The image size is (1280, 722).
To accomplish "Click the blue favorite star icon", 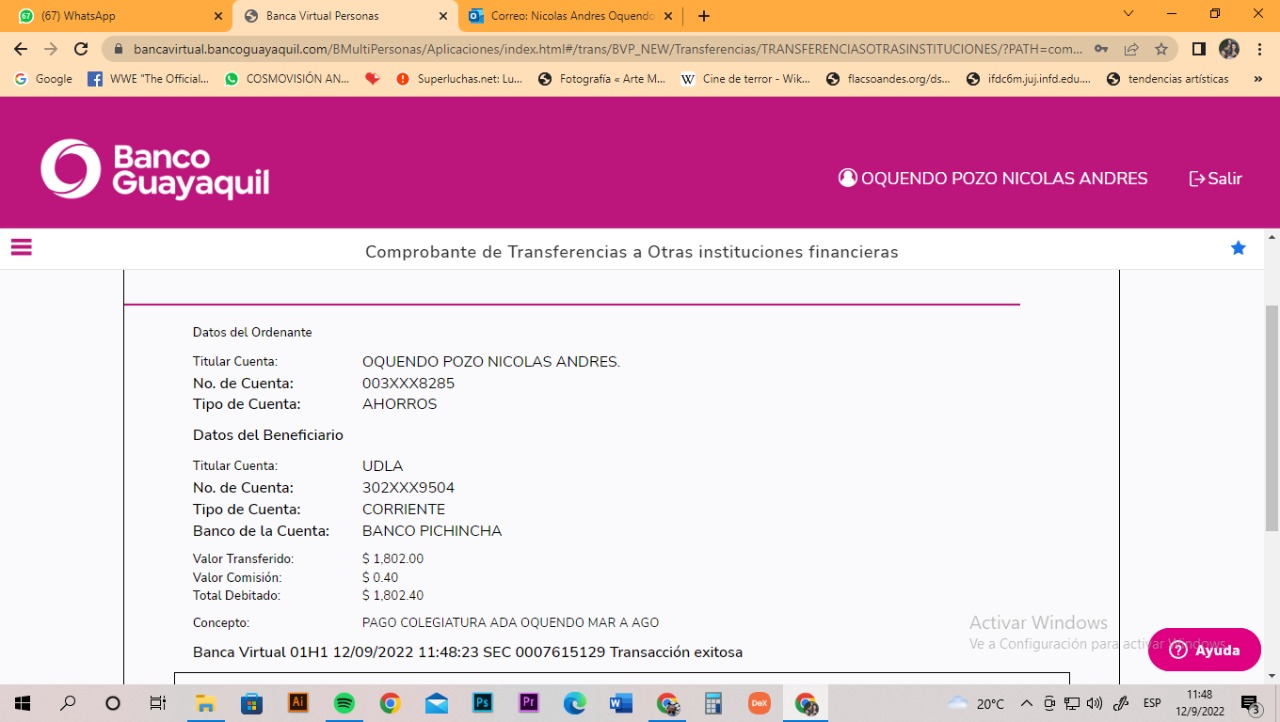I will click(x=1238, y=248).
